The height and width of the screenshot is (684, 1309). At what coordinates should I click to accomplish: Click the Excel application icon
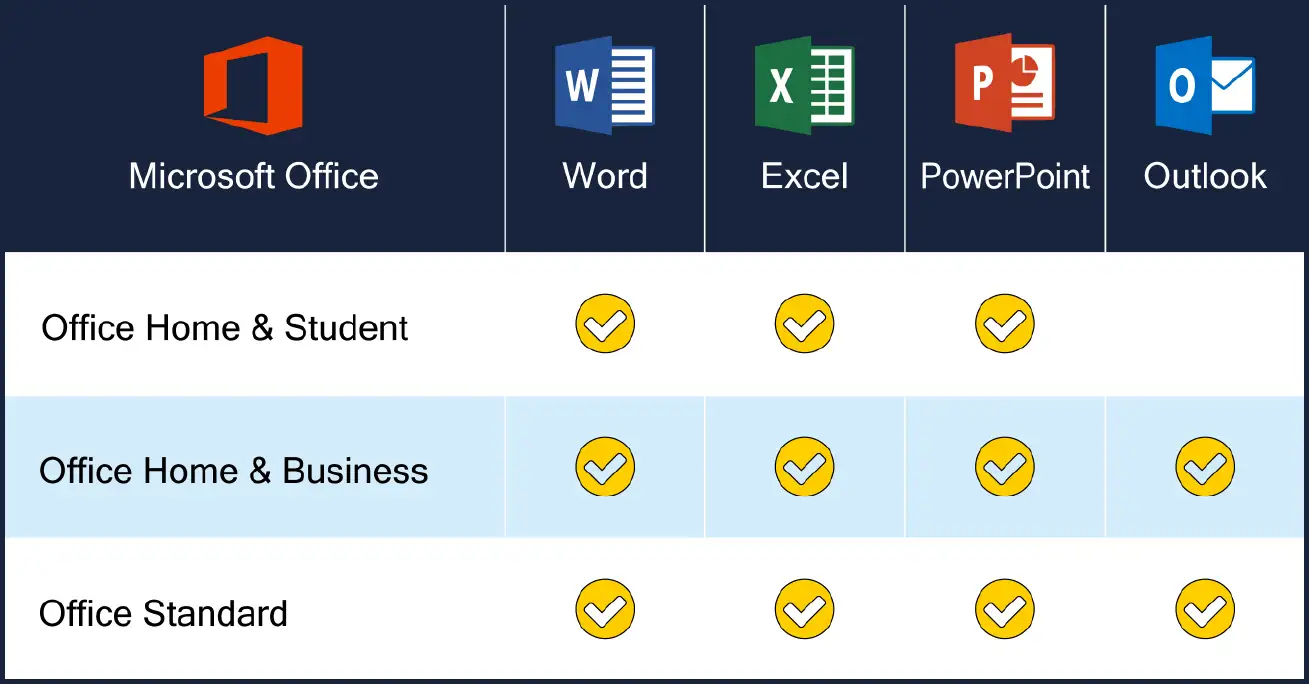[805, 84]
